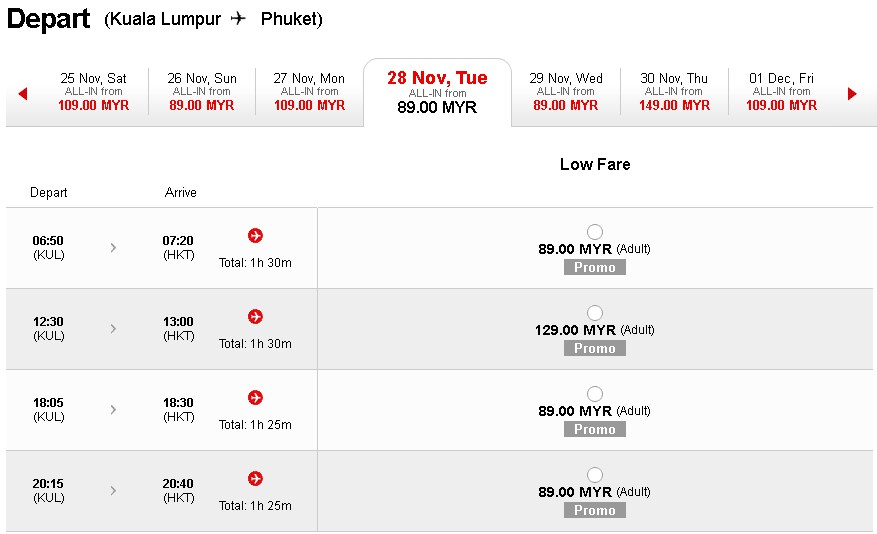Switch to the 26 Nov, Sun date tab
The height and width of the screenshot is (534, 877).
[202, 92]
